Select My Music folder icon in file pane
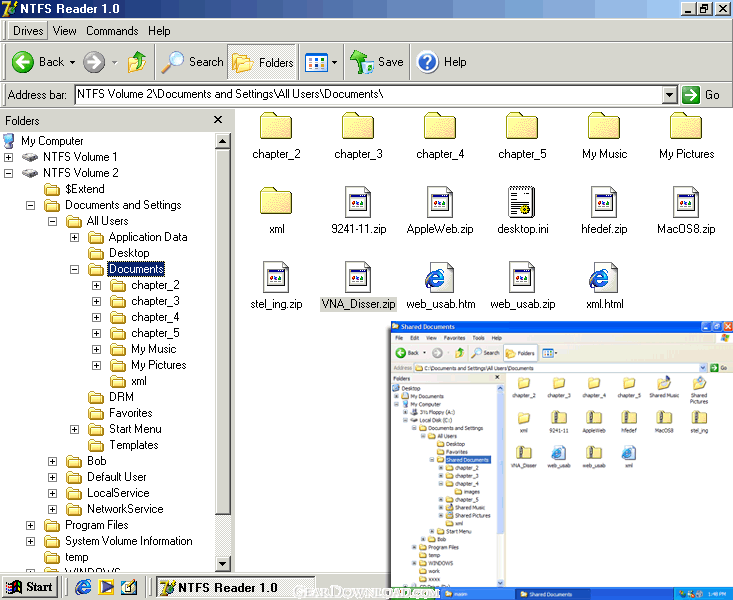 (604, 126)
